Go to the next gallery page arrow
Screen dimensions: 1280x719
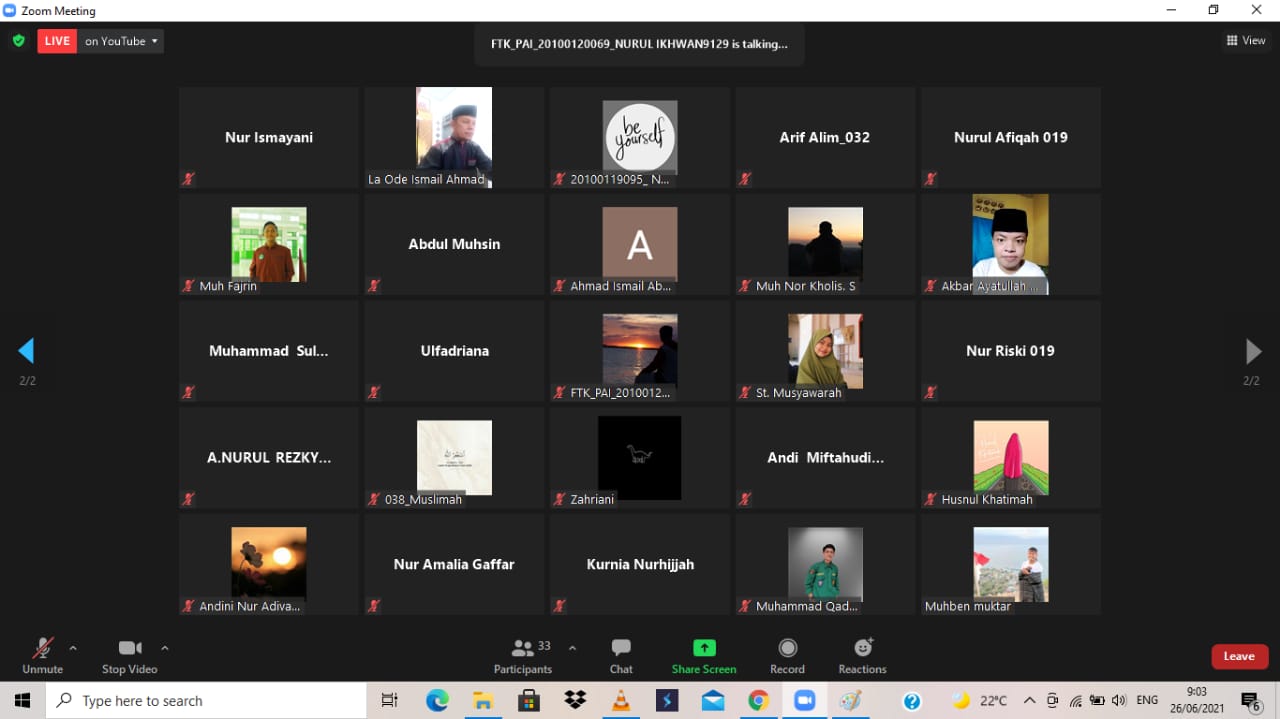[x=1252, y=351]
